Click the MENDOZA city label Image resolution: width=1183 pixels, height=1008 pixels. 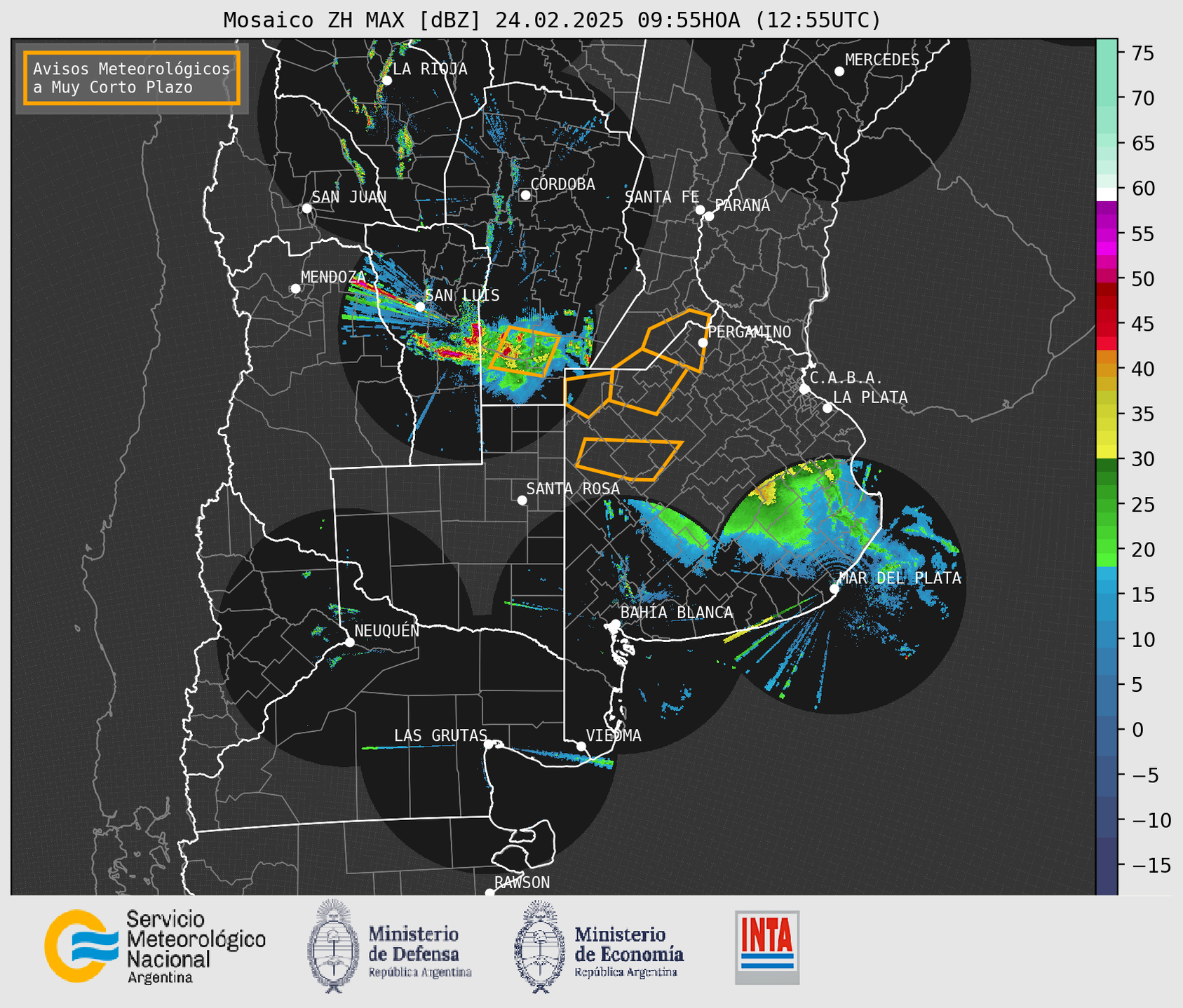pyautogui.click(x=333, y=278)
